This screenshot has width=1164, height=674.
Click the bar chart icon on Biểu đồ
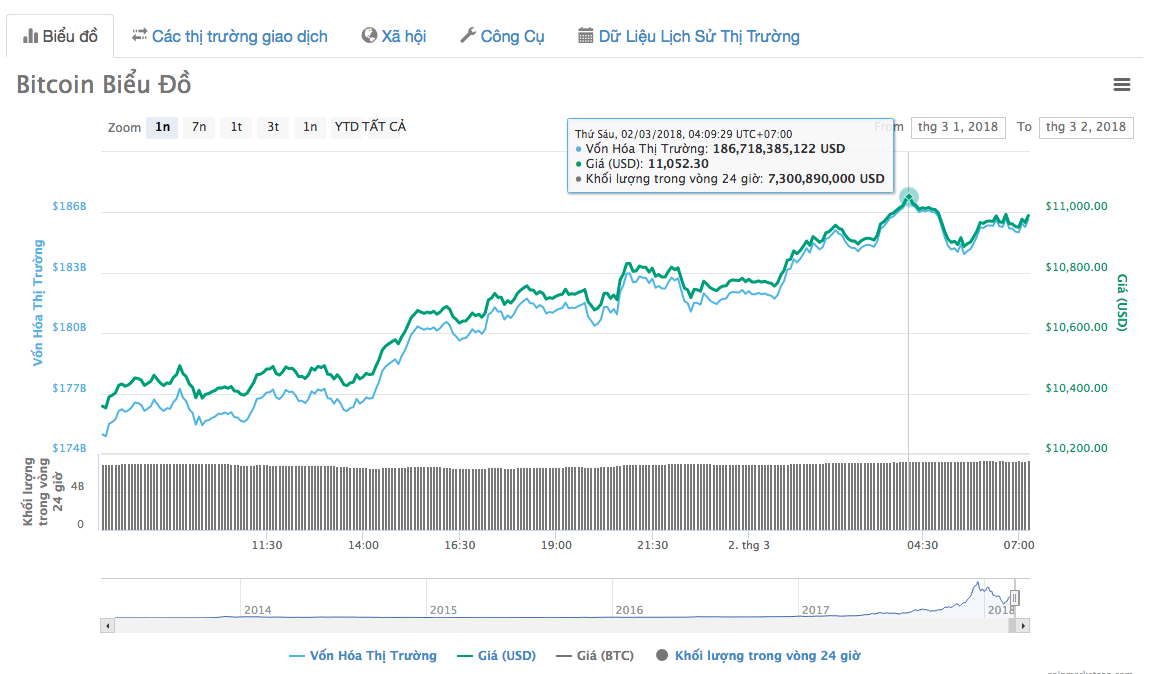coord(30,36)
